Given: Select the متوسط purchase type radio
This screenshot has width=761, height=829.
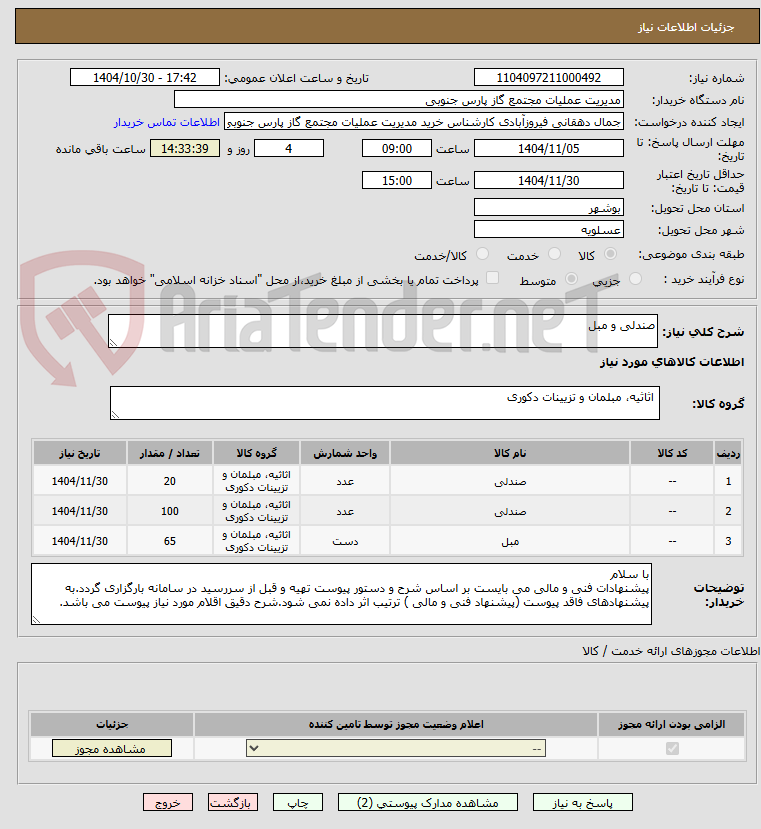Looking at the screenshot, I should 571,279.
